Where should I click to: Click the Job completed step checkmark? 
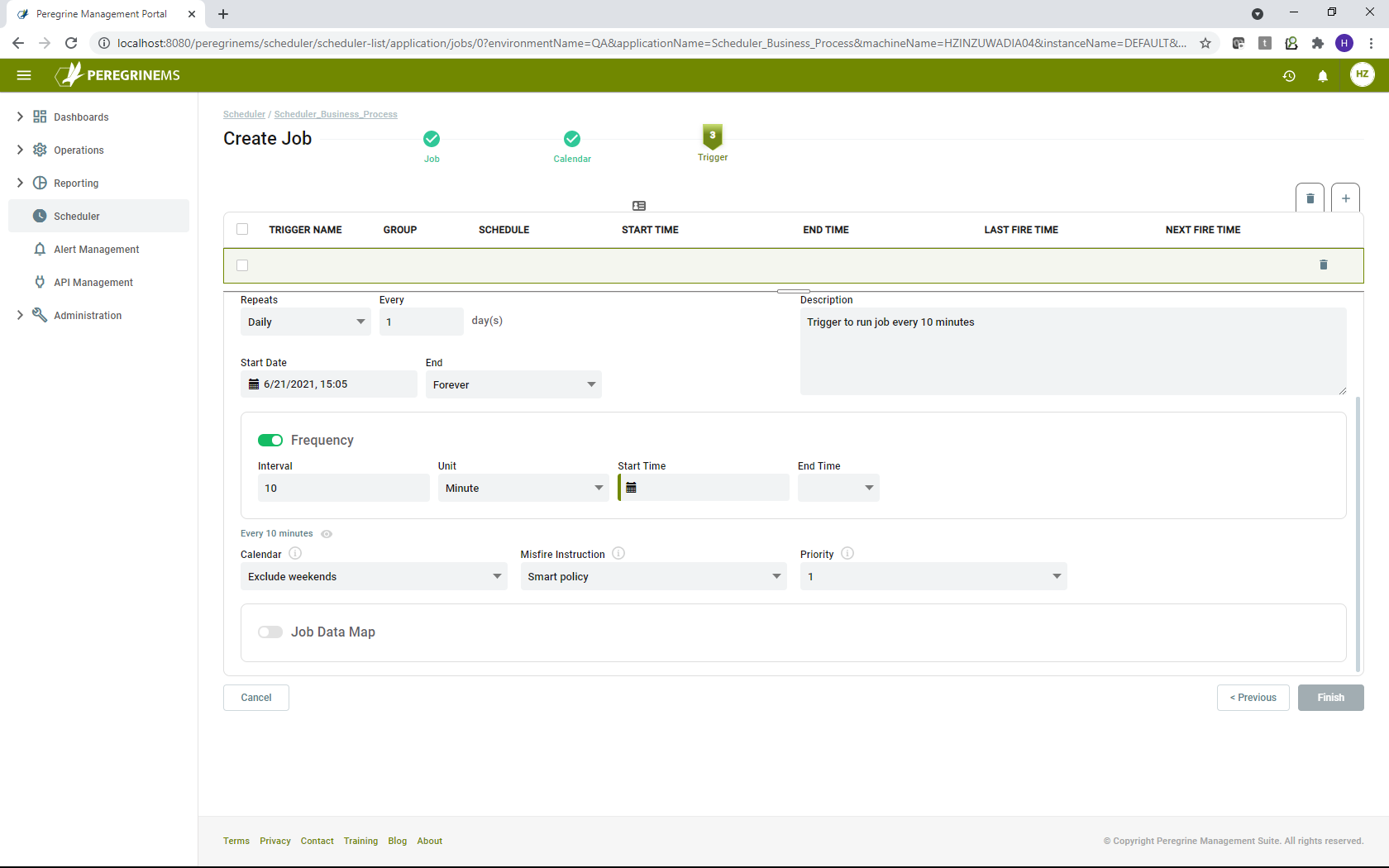tap(432, 139)
